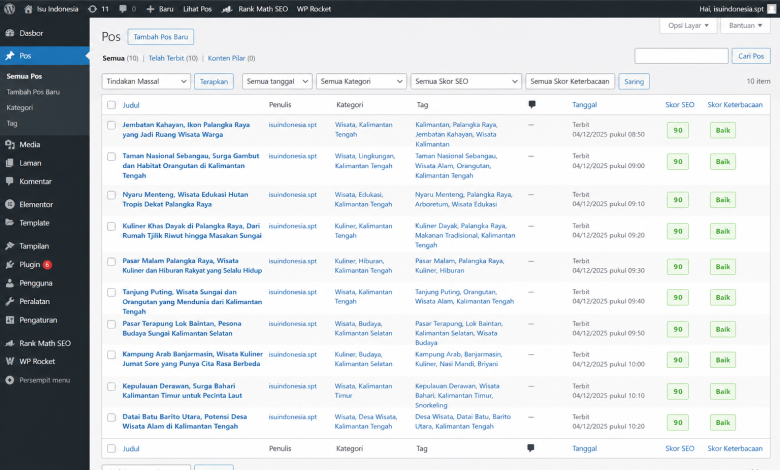Click the user avatar in admin bar

[772, 9]
